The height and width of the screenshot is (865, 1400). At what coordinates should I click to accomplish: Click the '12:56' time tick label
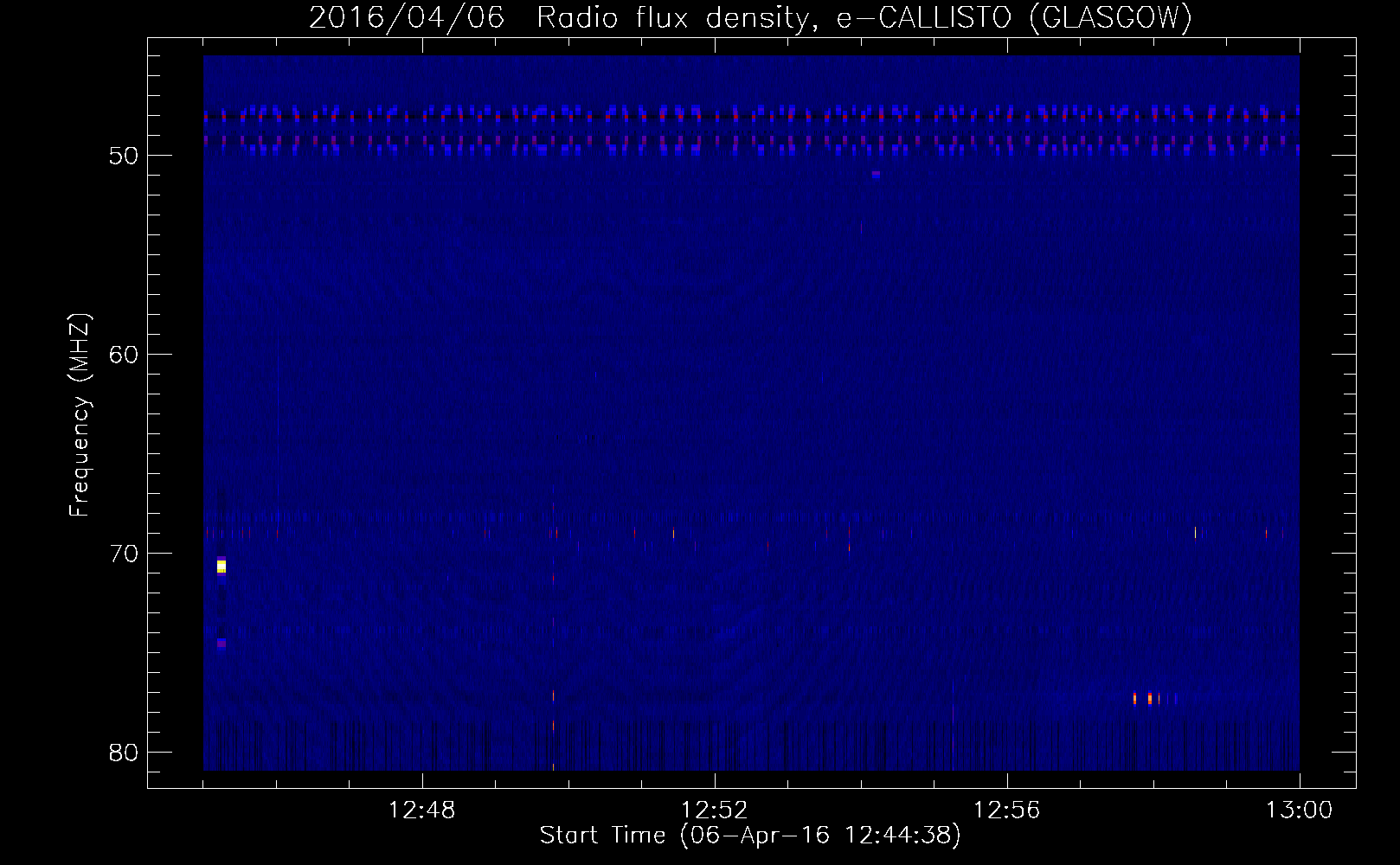1007,811
